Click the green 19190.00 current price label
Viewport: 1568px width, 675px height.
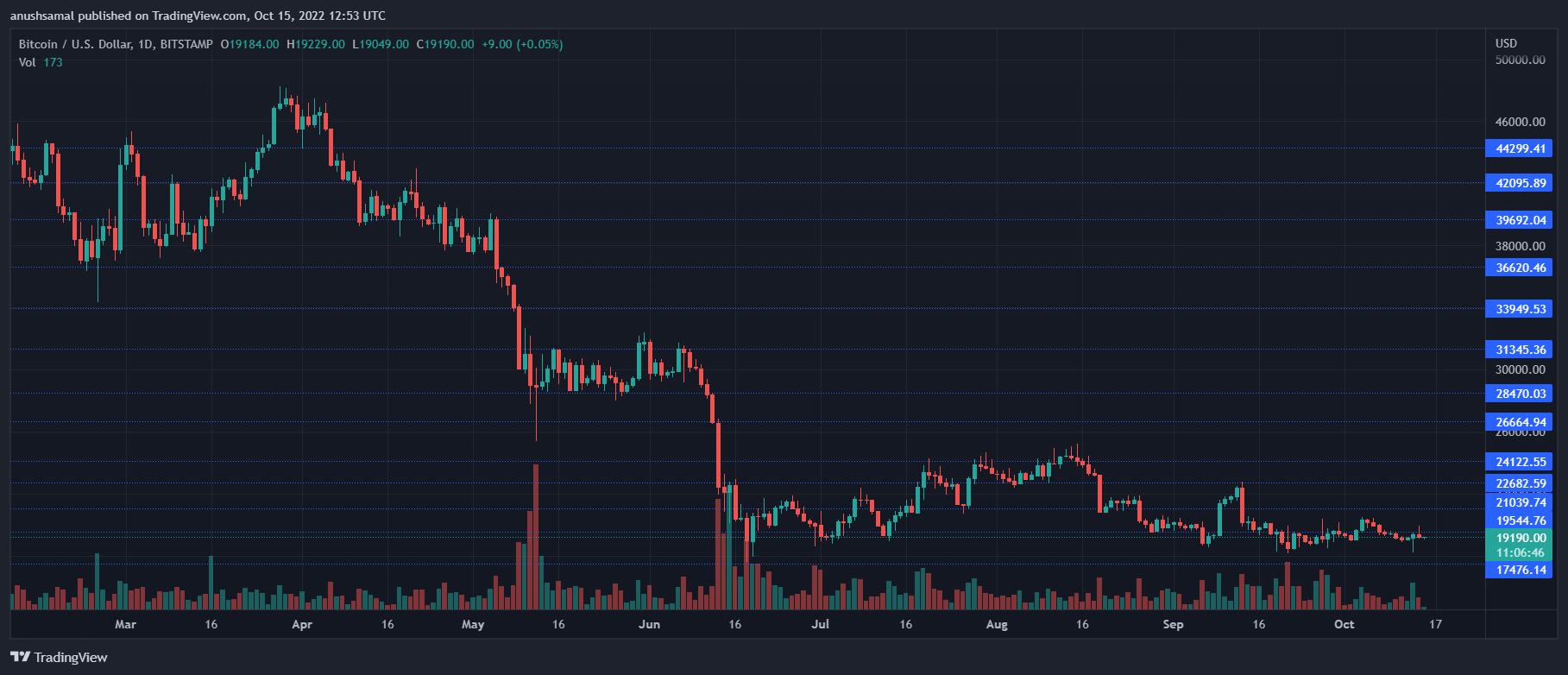point(1520,538)
